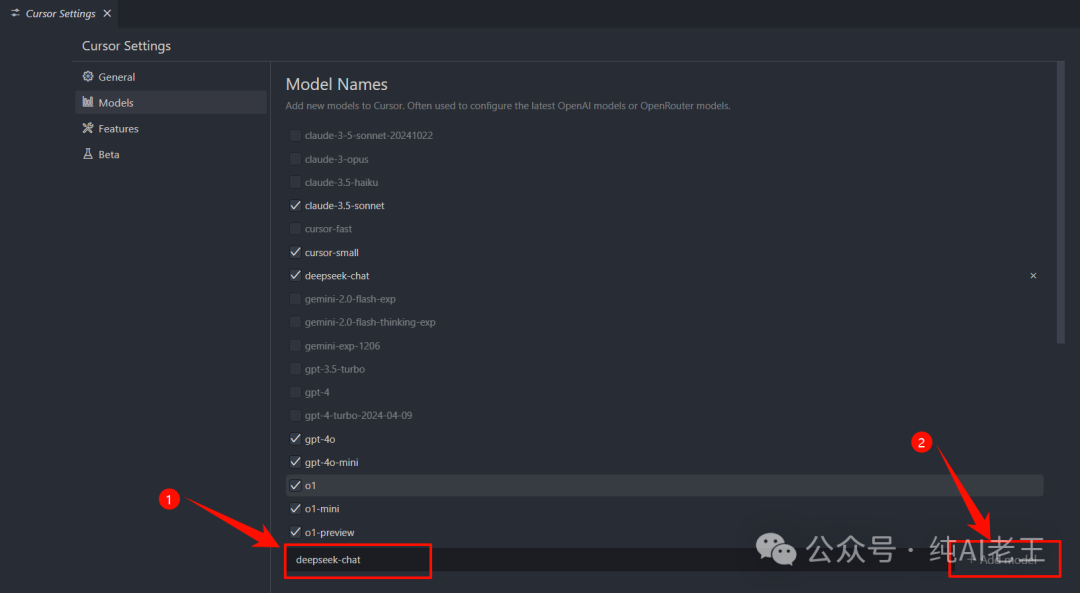This screenshot has width=1080, height=593.
Task: Click the models list vertical scrollbar
Action: pyautogui.click(x=1060, y=200)
